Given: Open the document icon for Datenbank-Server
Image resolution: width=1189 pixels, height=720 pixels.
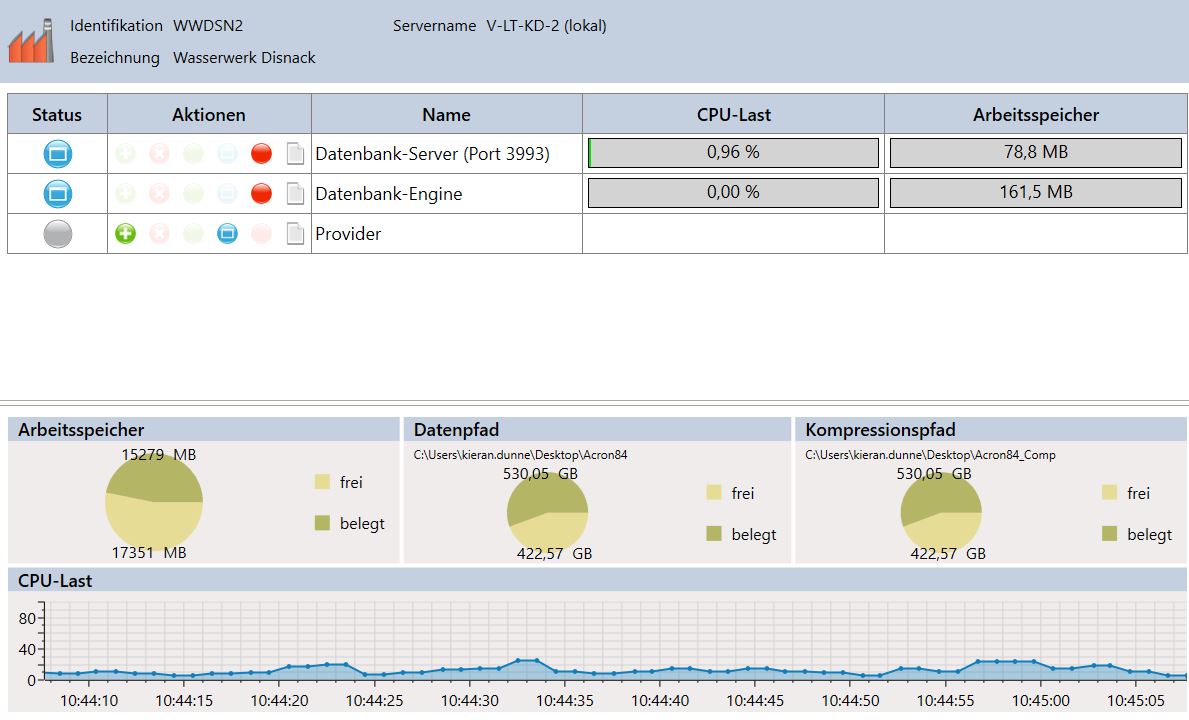Looking at the screenshot, I should tap(295, 154).
